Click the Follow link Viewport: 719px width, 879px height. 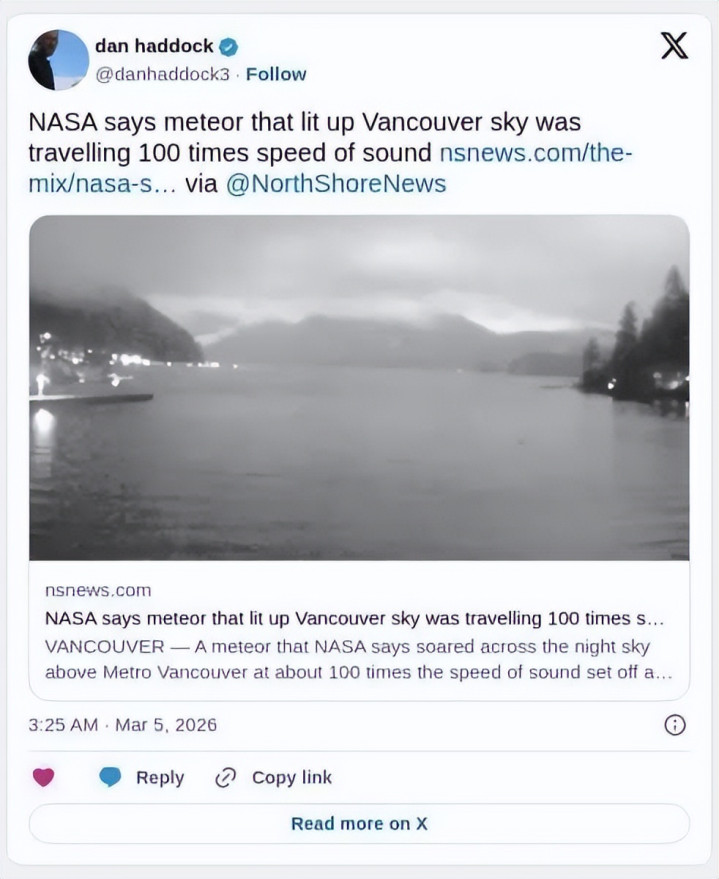(x=276, y=74)
